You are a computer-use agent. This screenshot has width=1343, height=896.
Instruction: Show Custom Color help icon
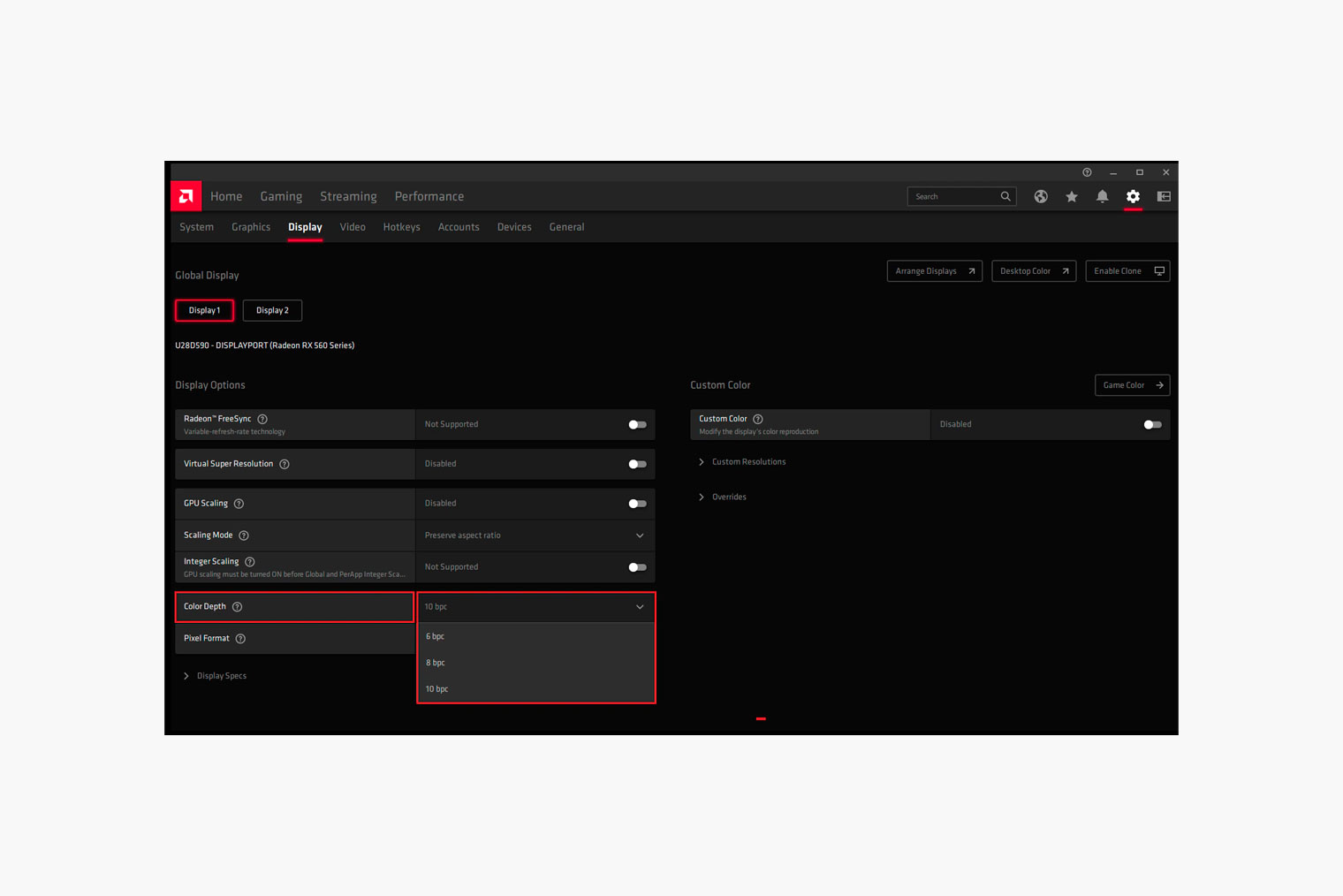758,419
